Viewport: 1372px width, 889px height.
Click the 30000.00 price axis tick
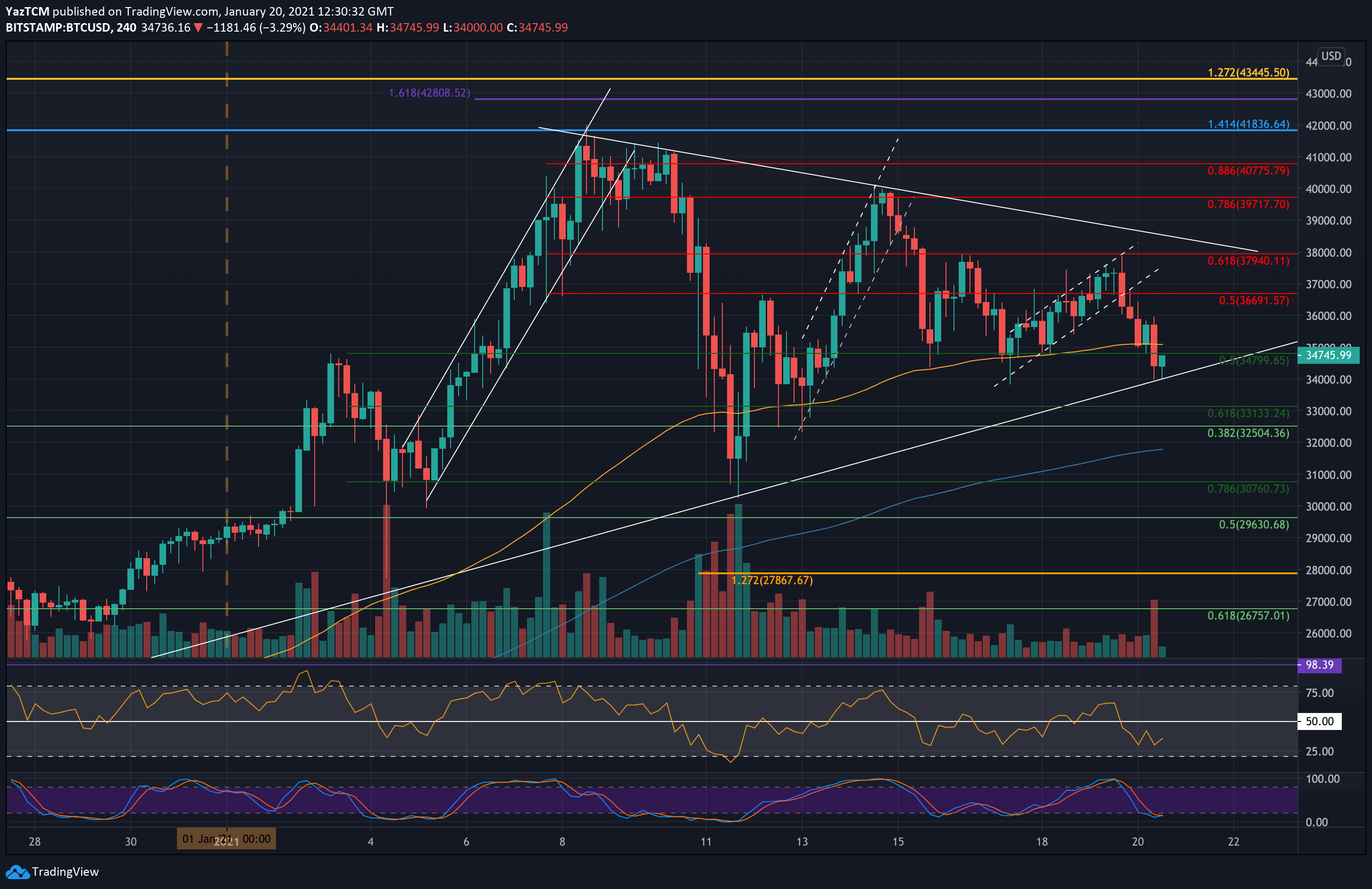point(1328,506)
